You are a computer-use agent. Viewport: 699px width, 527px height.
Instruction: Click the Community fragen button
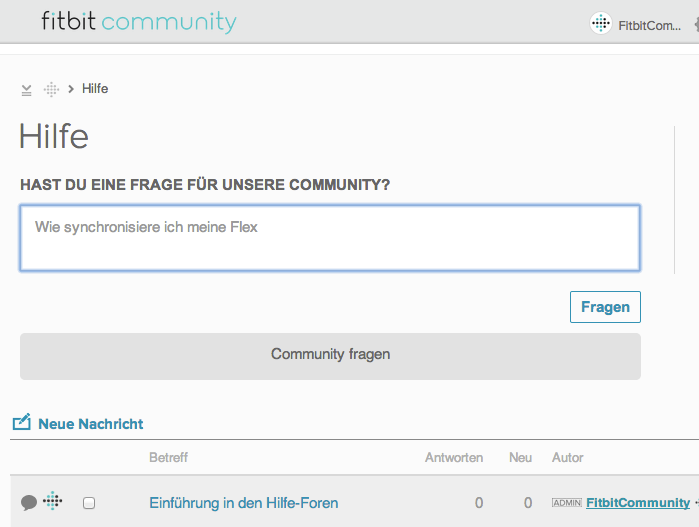330,356
